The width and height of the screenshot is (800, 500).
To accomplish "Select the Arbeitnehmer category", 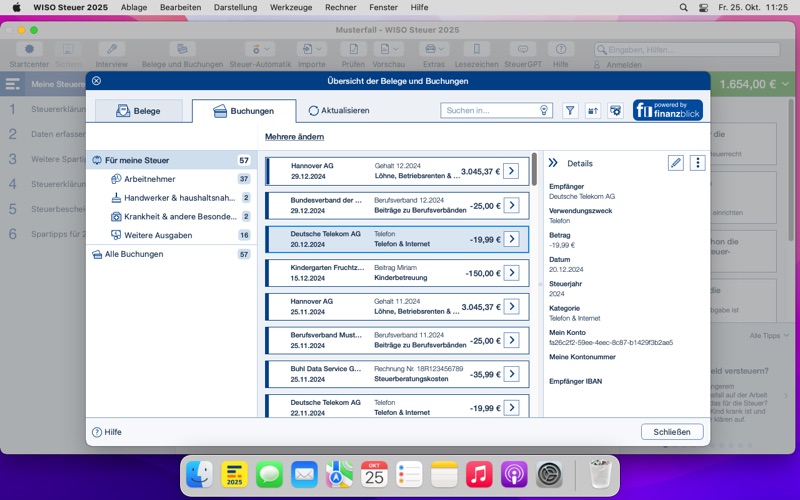I will 171,179.
